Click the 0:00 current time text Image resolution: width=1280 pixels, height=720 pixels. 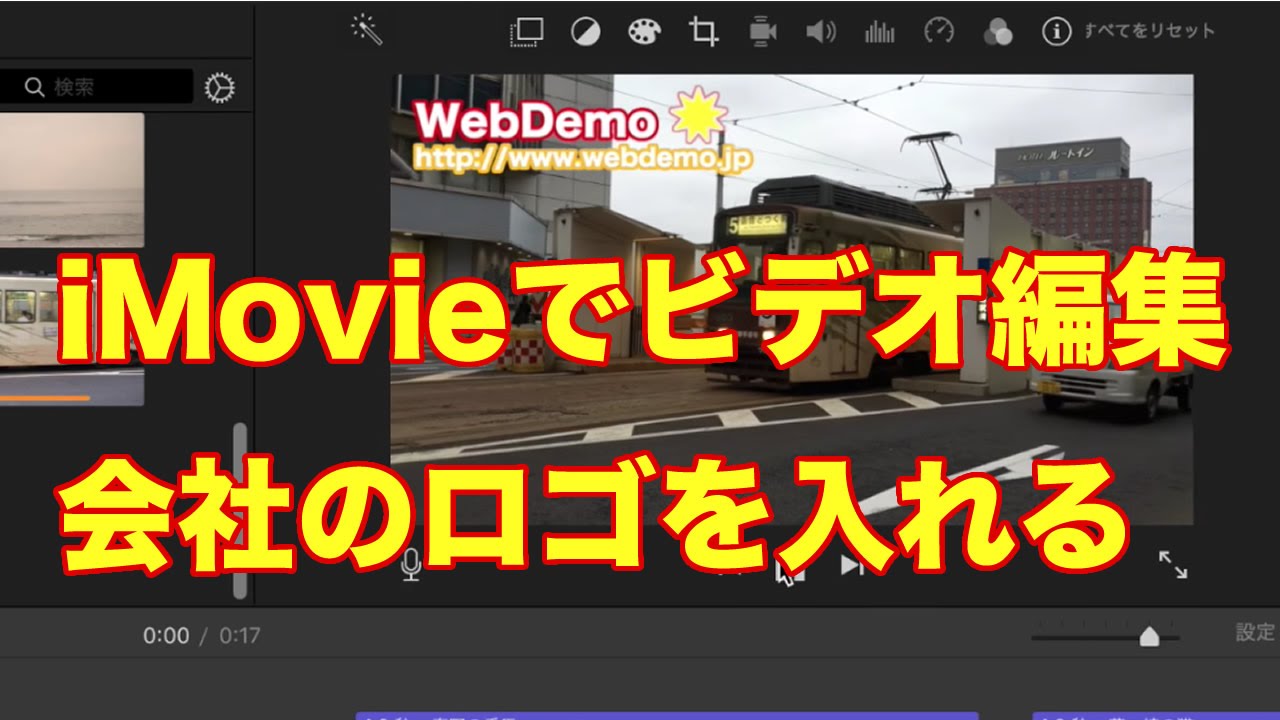[166, 636]
